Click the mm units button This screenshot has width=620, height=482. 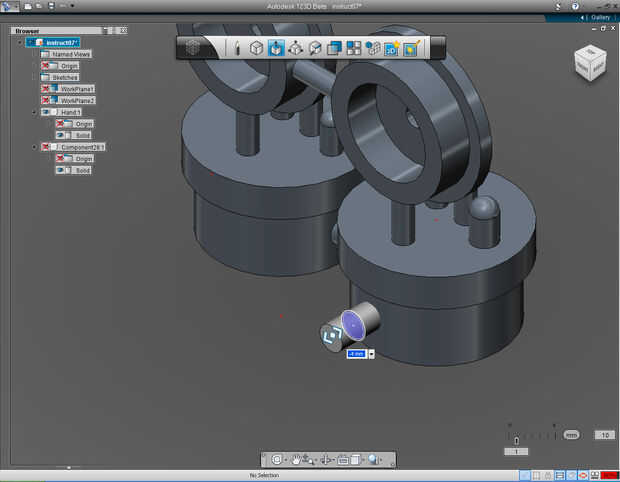pyautogui.click(x=571, y=435)
